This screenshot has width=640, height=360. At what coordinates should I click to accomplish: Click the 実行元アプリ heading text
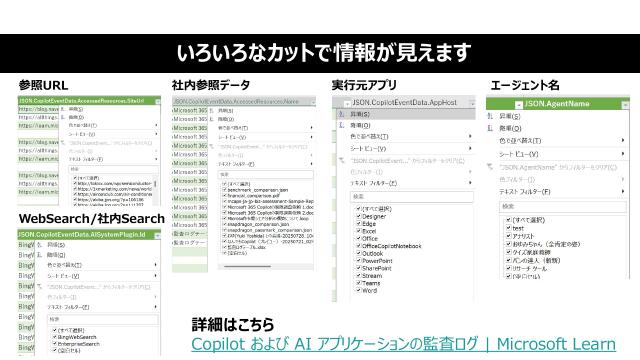[364, 85]
